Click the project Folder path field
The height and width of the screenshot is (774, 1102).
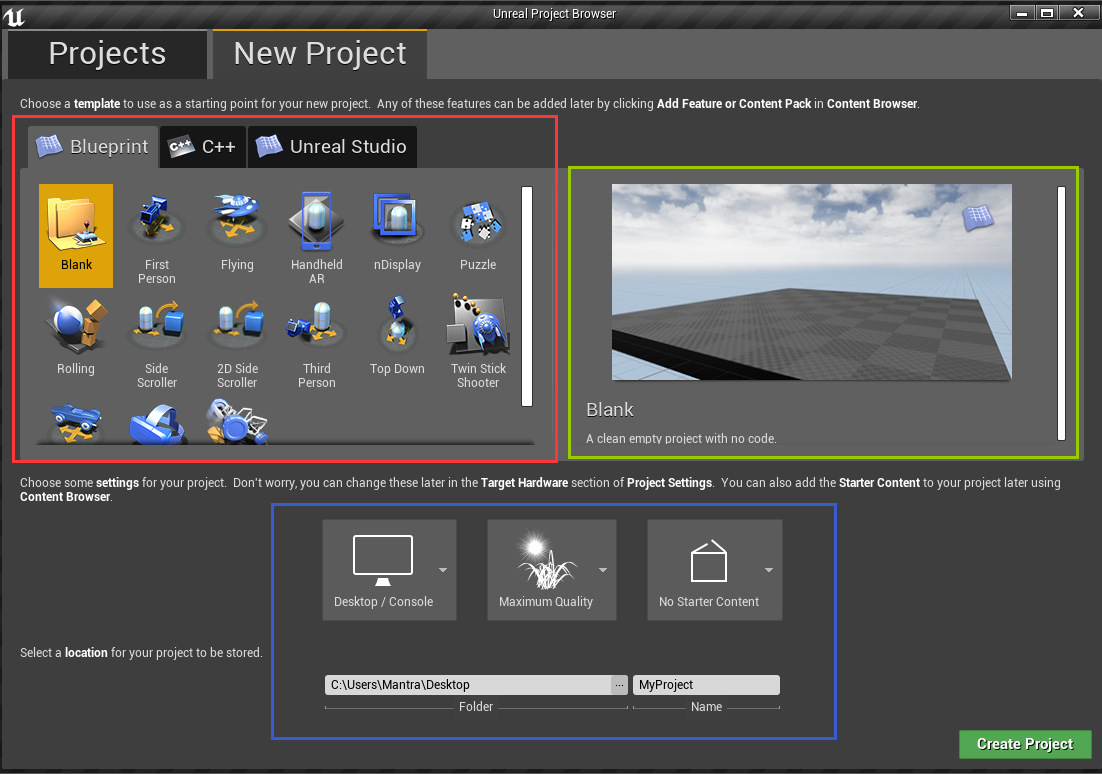point(468,685)
